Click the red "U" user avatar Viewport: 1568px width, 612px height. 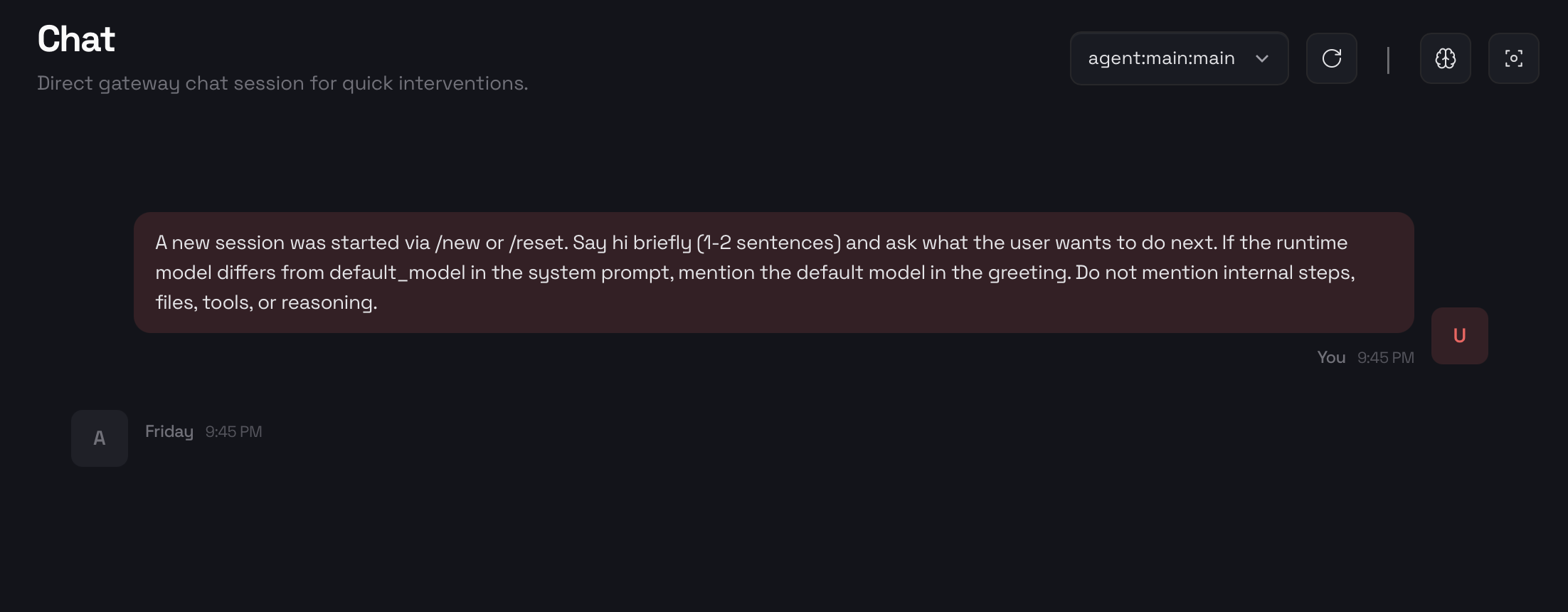point(1459,335)
